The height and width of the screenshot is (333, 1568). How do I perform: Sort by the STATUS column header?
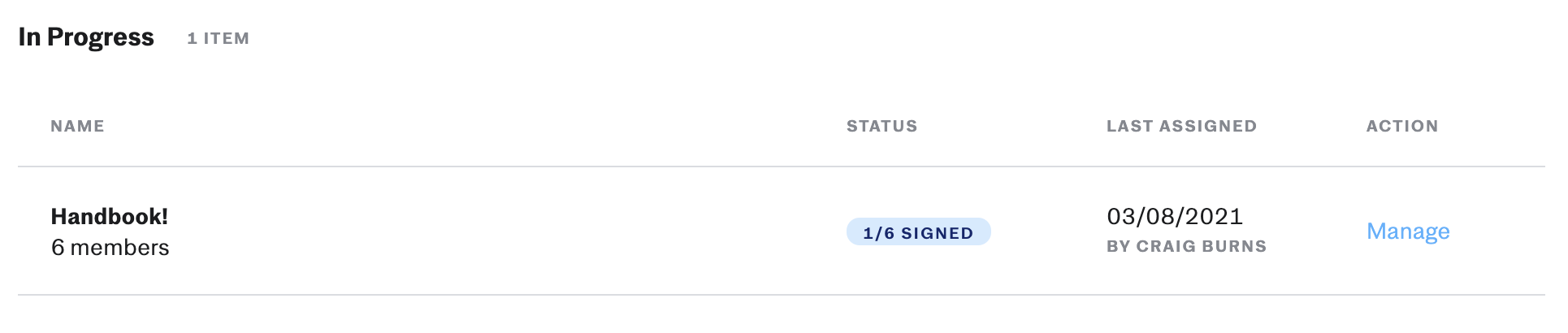(881, 126)
